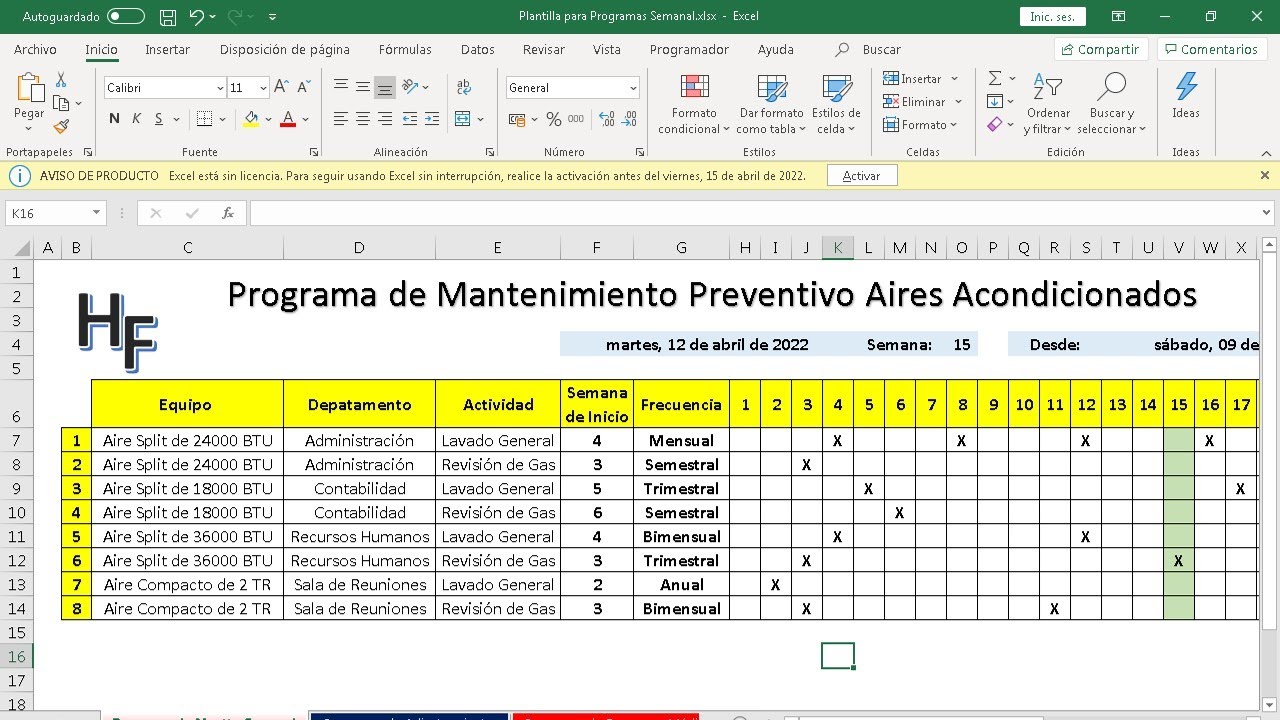1280x720 pixels.
Task: Increase font size with large A icon
Action: pos(281,88)
